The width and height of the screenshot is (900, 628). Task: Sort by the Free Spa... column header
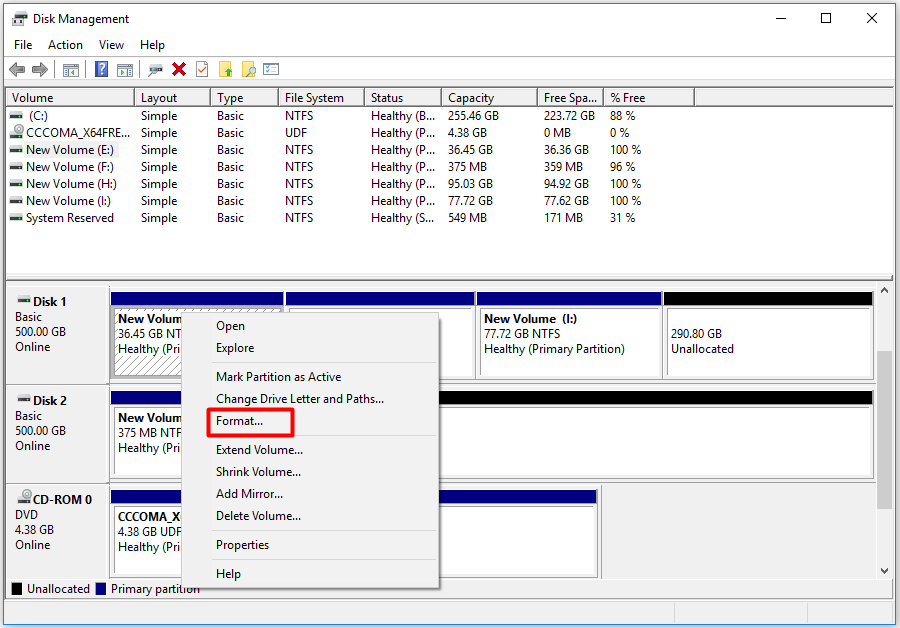pyautogui.click(x=571, y=98)
